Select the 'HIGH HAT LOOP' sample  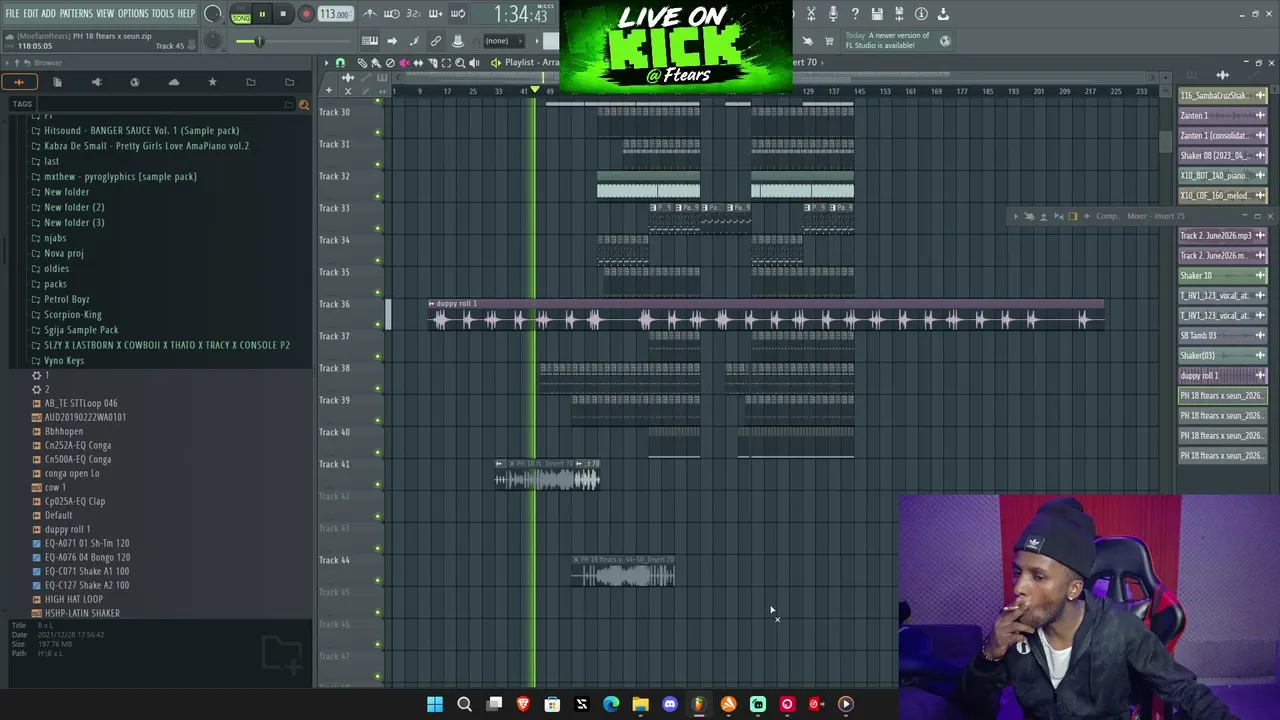(x=74, y=599)
